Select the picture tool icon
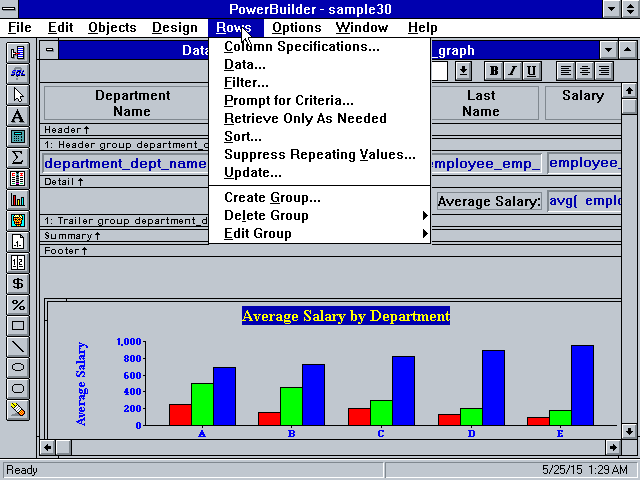 18,221
